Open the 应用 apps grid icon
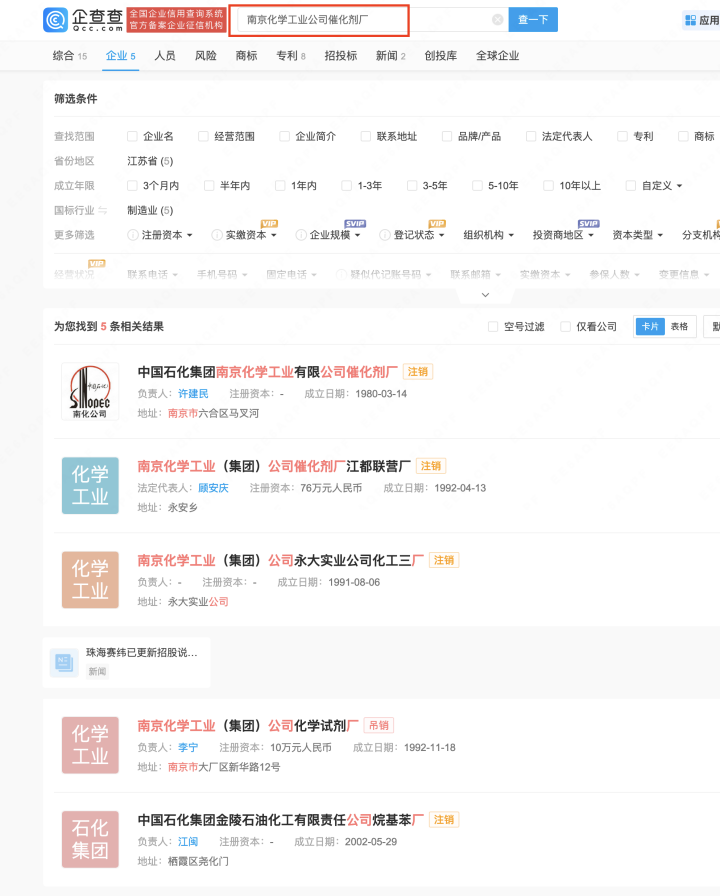The image size is (720, 896). coord(690,21)
